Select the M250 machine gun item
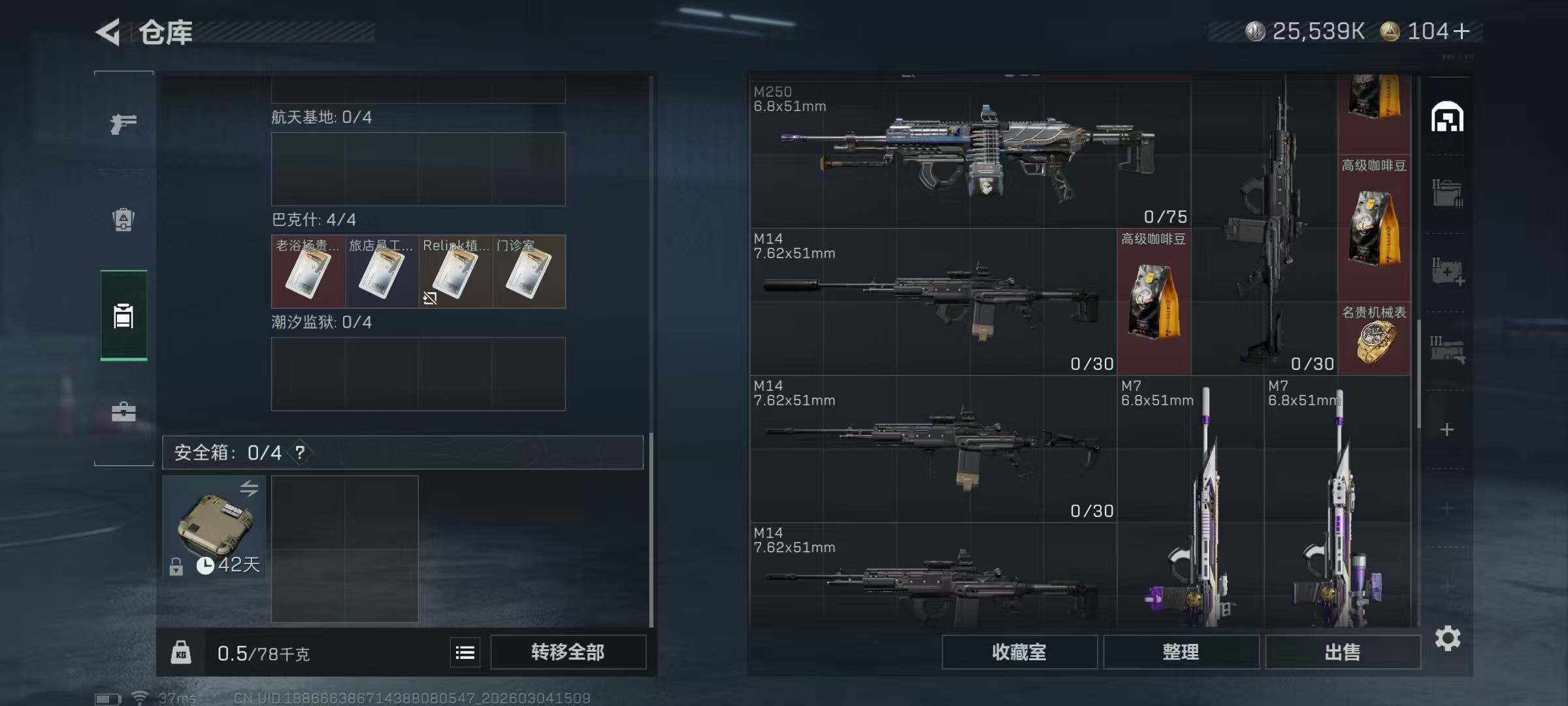The width and height of the screenshot is (1568, 706). (x=970, y=154)
